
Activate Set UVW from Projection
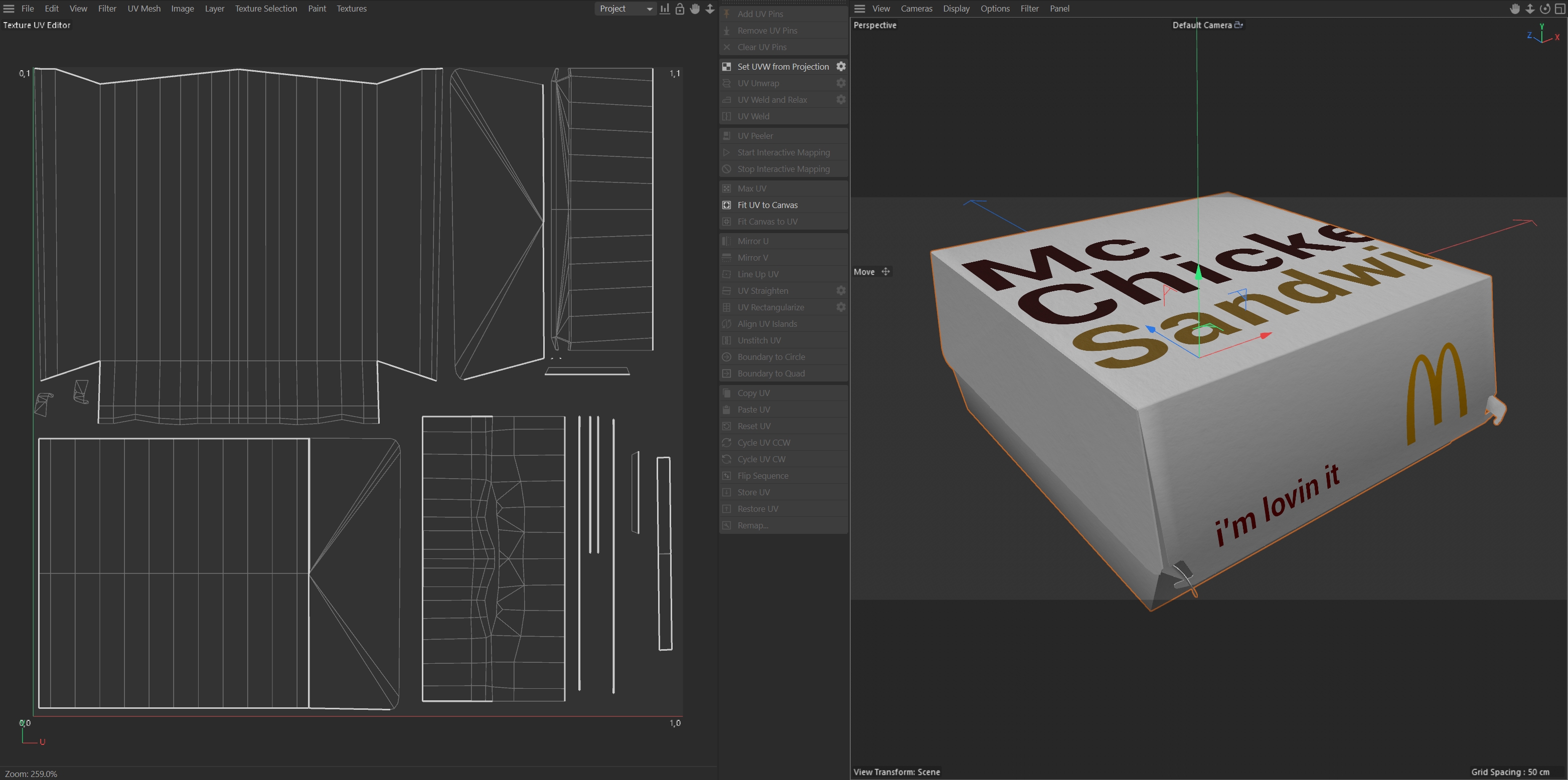tap(781, 66)
